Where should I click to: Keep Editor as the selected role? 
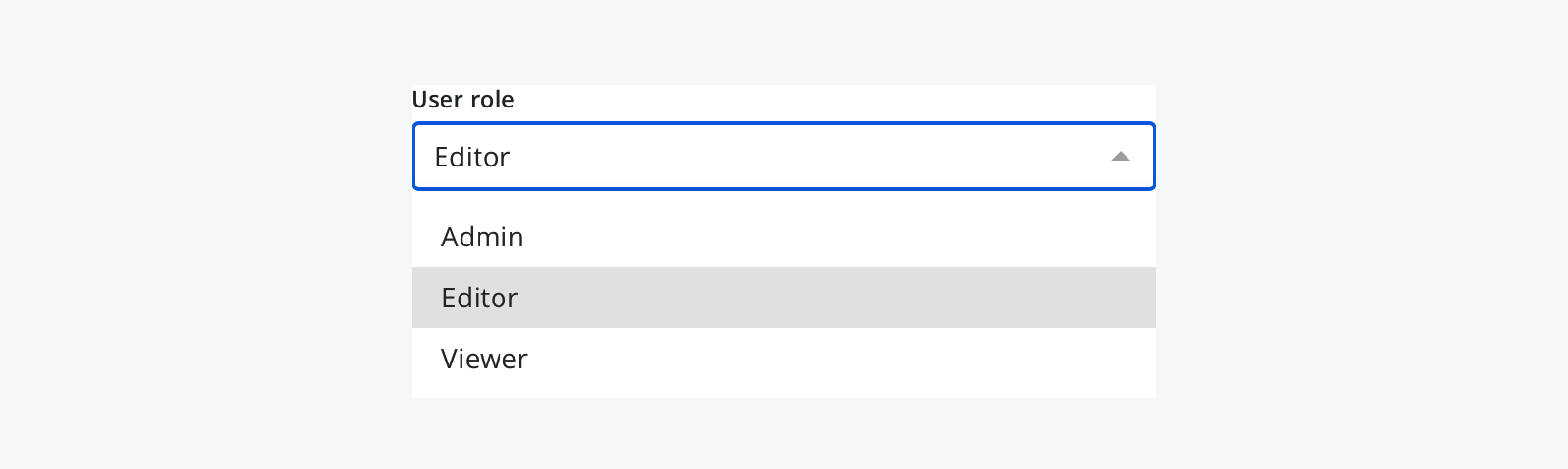coord(784,298)
